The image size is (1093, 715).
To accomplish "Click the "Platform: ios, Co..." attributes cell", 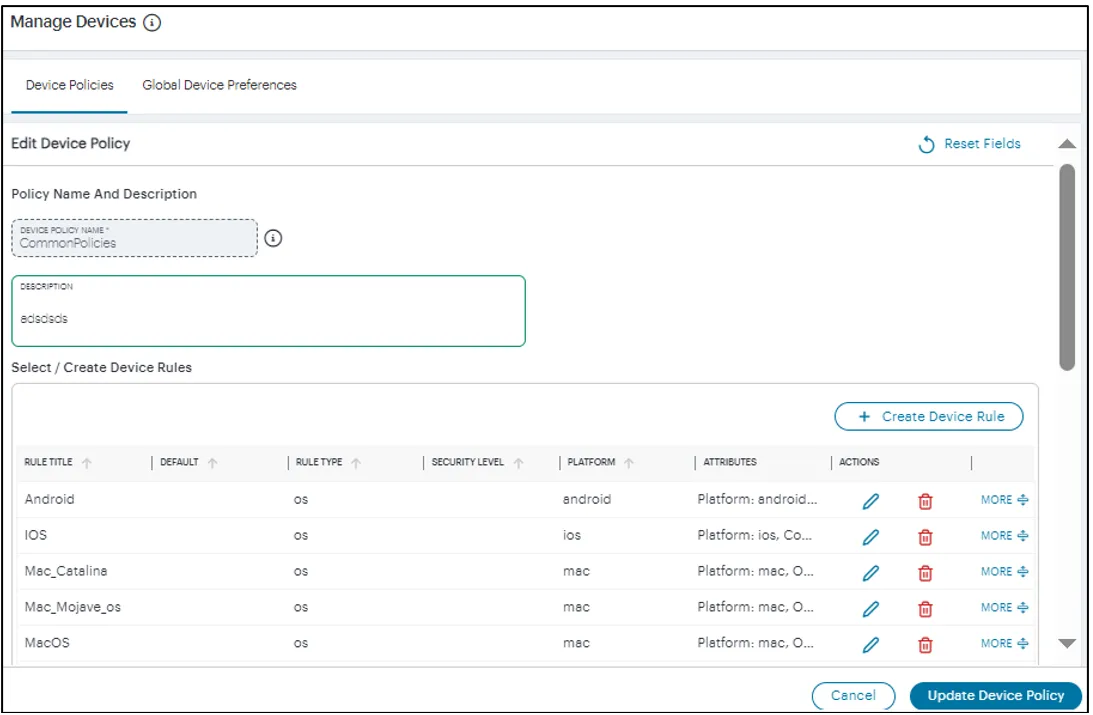I will (754, 535).
